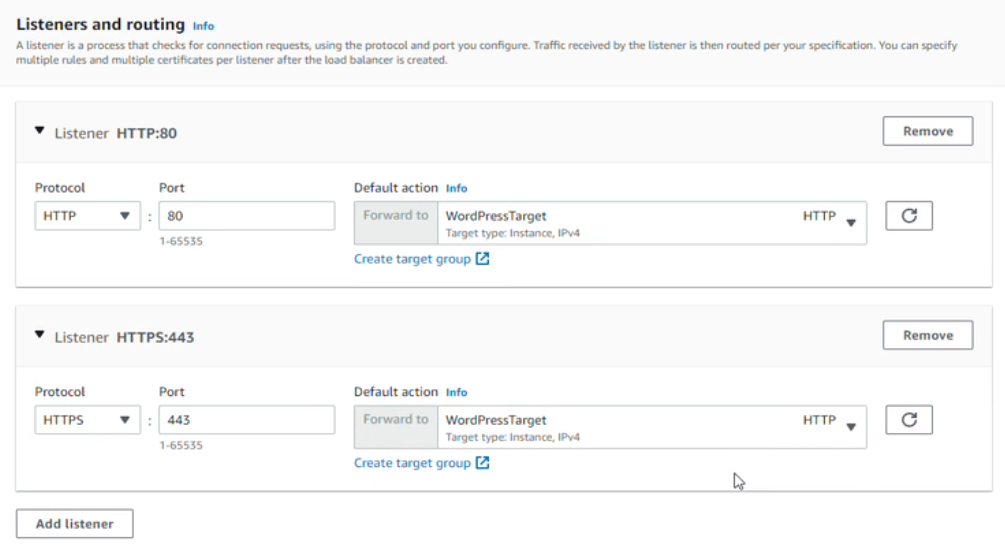The height and width of the screenshot is (544, 1005).
Task: Collapse the Listener HTTPS:443 section
Action: pos(40,336)
